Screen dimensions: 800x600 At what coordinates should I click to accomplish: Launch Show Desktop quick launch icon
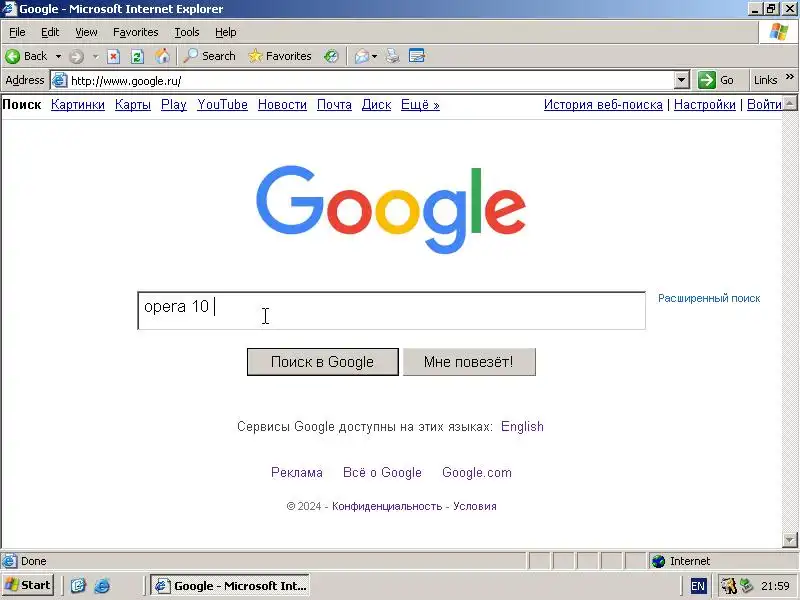[78, 585]
